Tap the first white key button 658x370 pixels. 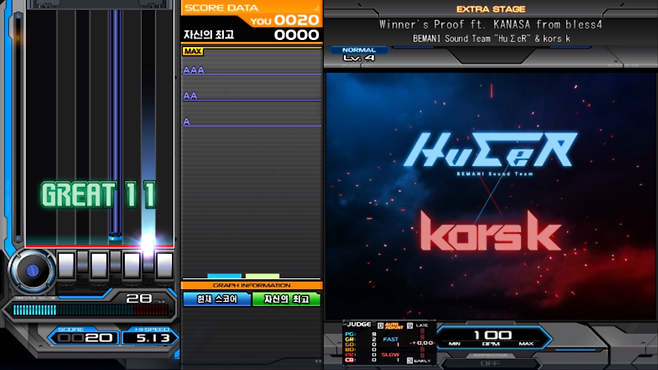[66, 265]
